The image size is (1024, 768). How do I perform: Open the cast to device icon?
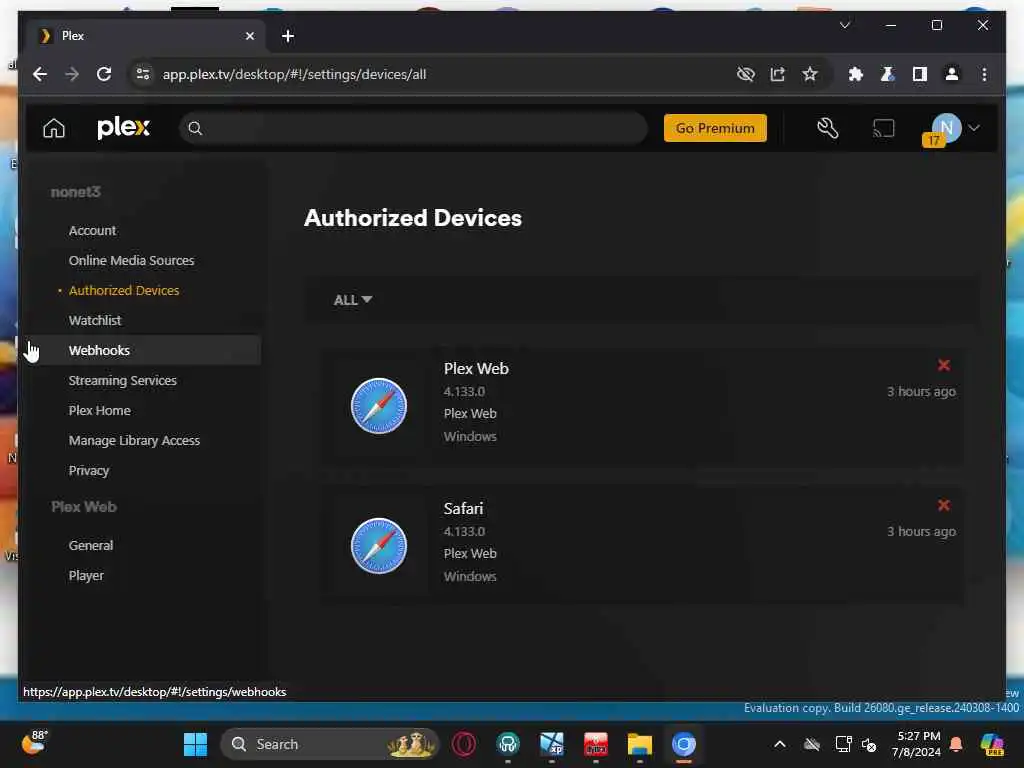coord(884,128)
